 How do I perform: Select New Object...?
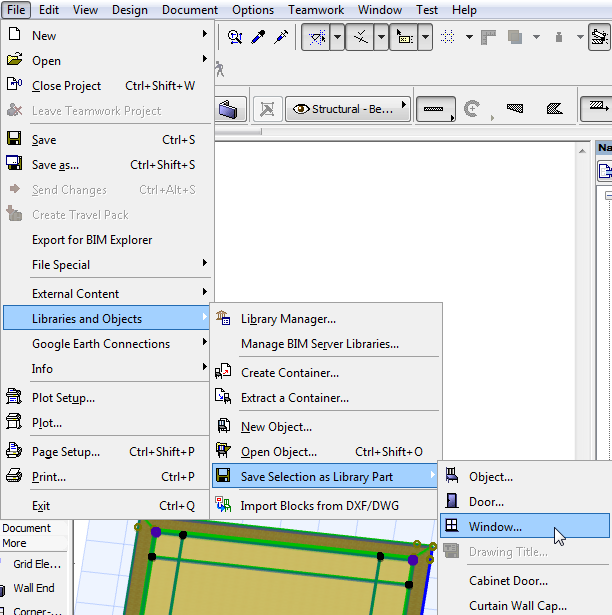(x=326, y=427)
